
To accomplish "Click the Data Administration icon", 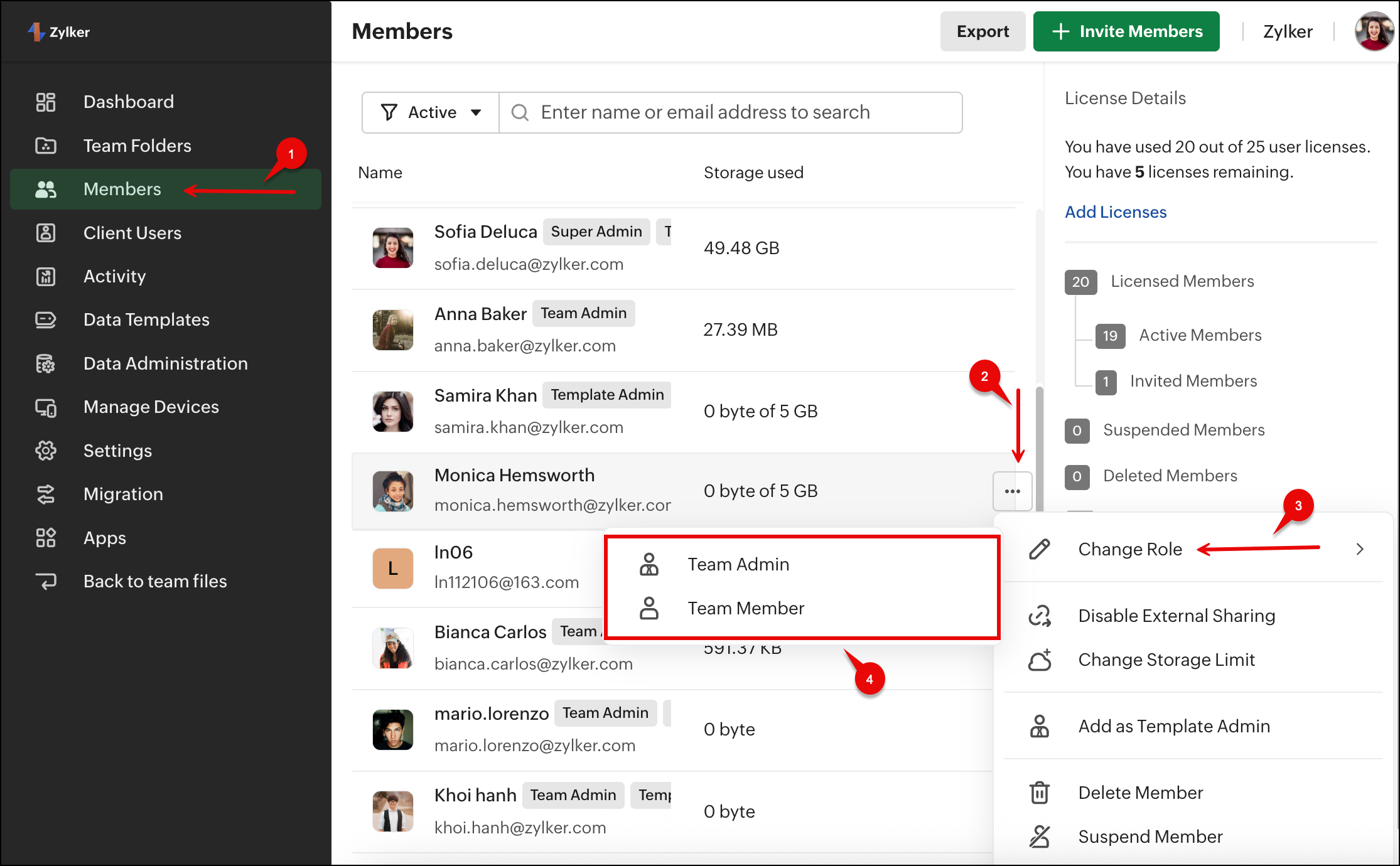I will pos(46,363).
